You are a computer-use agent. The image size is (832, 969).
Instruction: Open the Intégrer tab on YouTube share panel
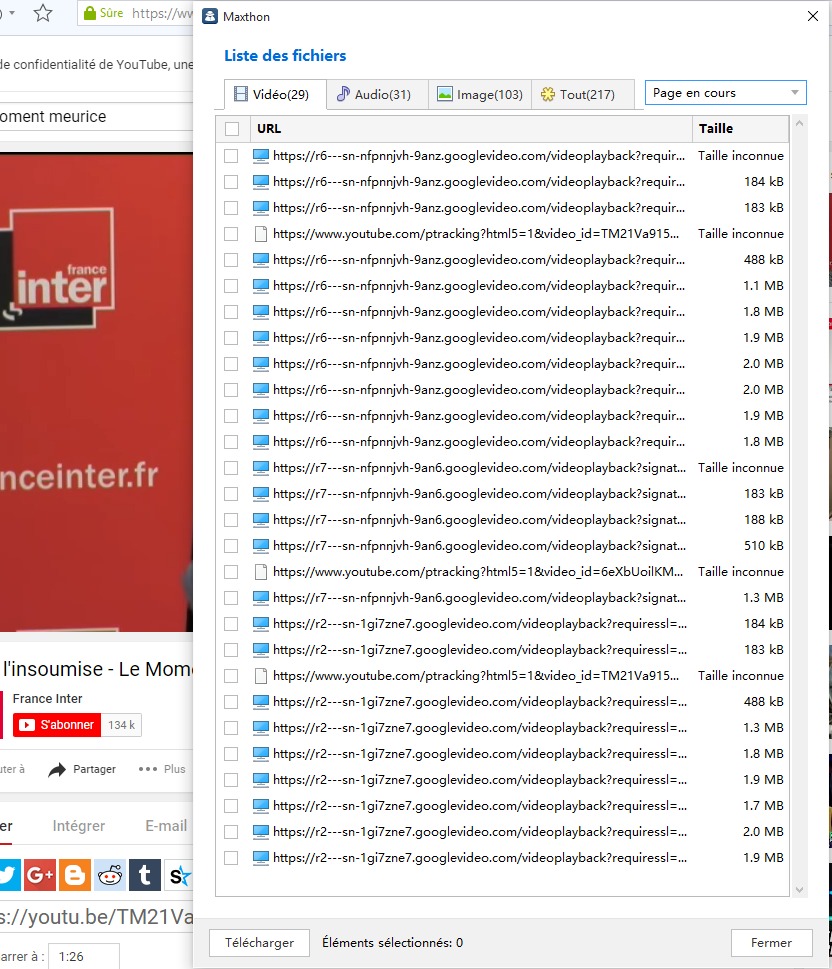pos(79,826)
